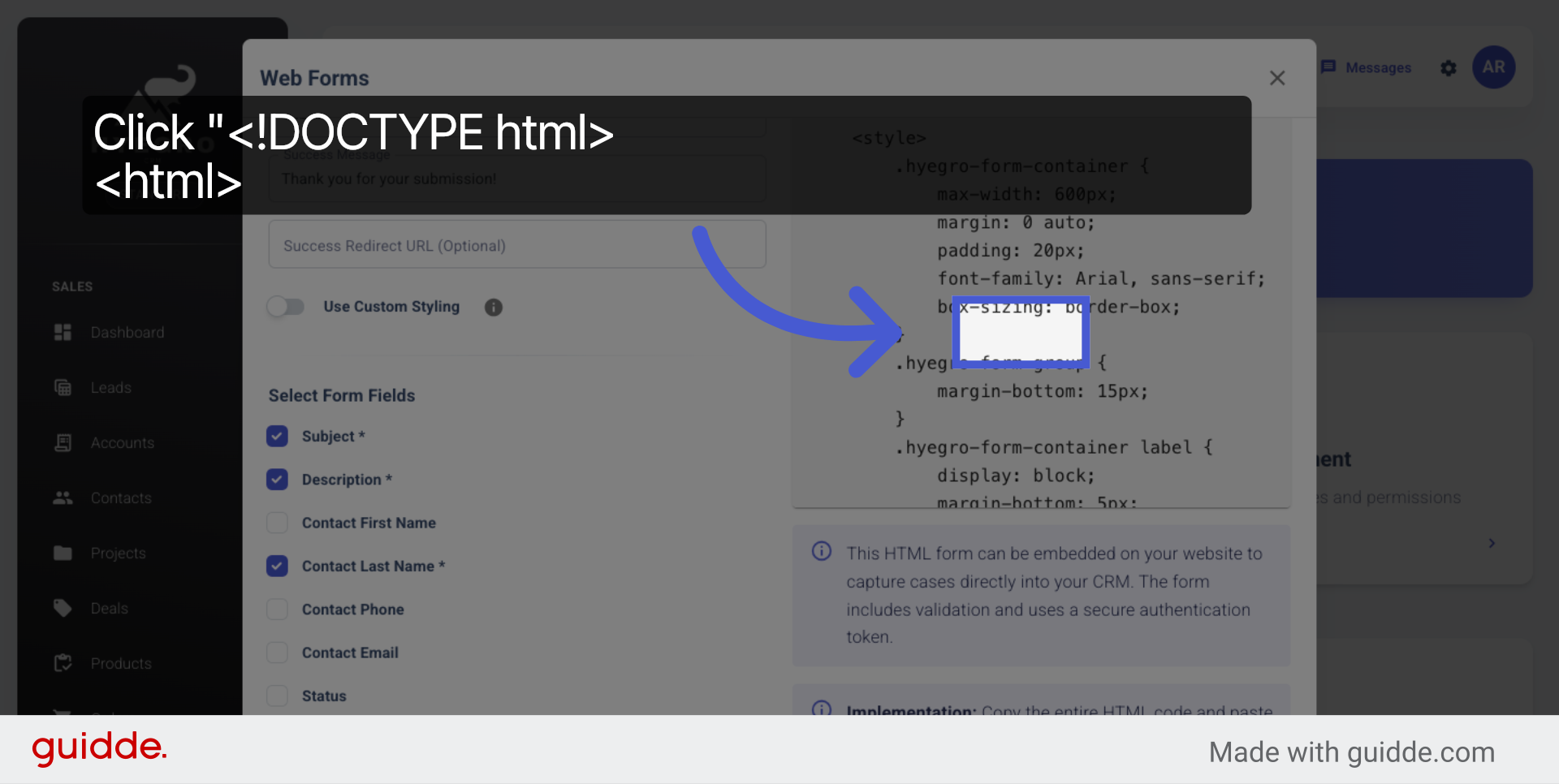Viewport: 1559px width, 784px height.
Task: Click the guidde logo
Action: pyautogui.click(x=98, y=748)
